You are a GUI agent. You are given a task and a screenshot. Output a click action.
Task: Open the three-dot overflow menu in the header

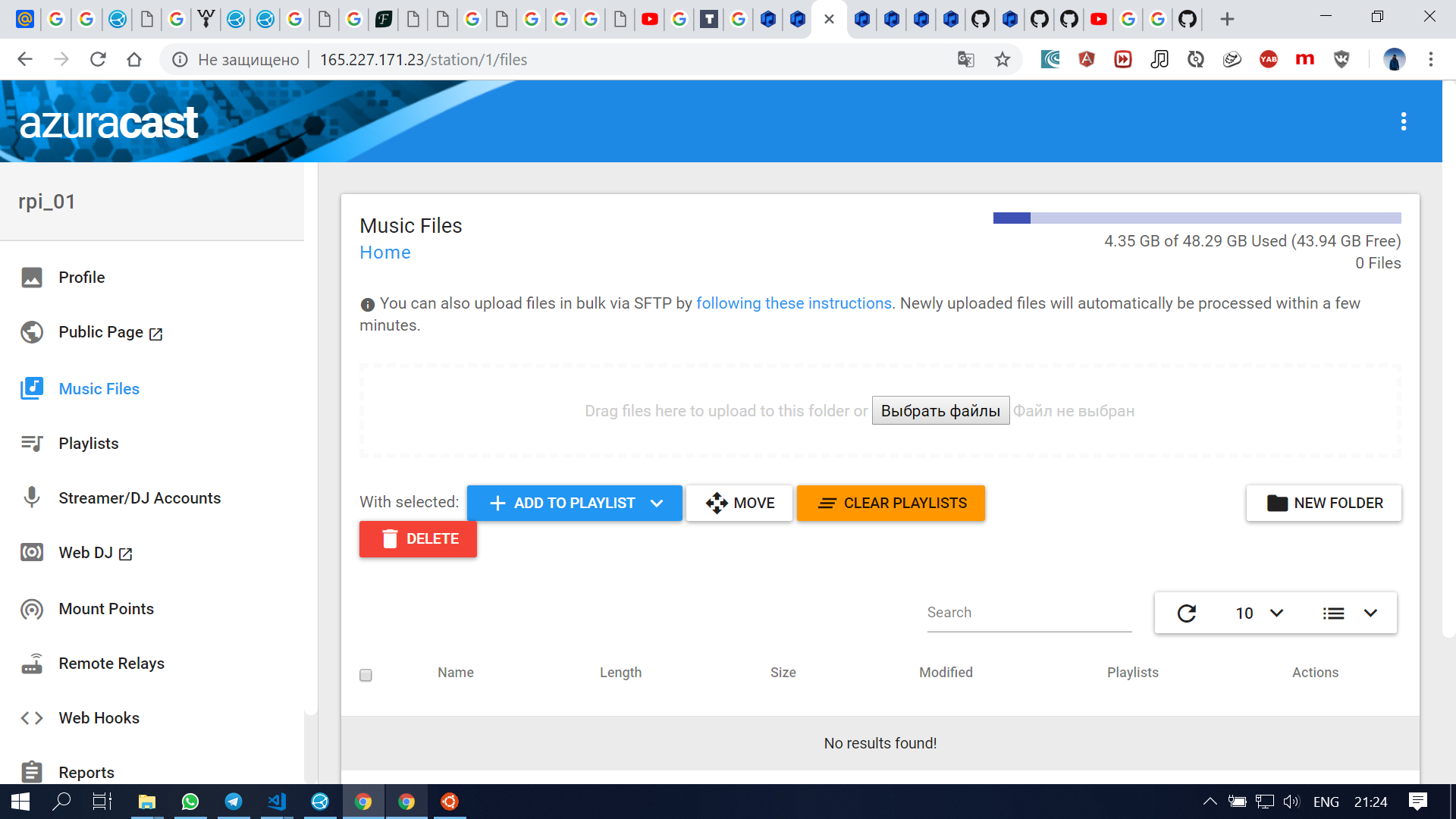(1403, 121)
